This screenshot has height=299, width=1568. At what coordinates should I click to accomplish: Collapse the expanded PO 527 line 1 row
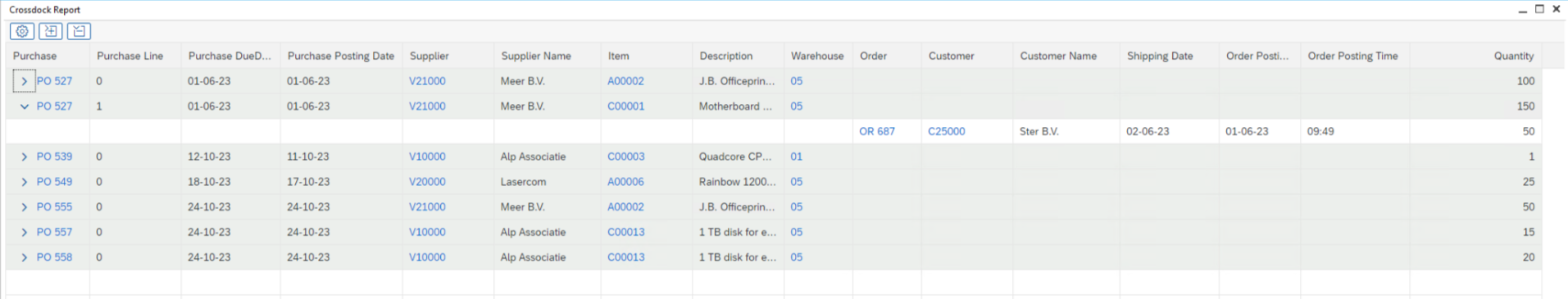(x=24, y=106)
